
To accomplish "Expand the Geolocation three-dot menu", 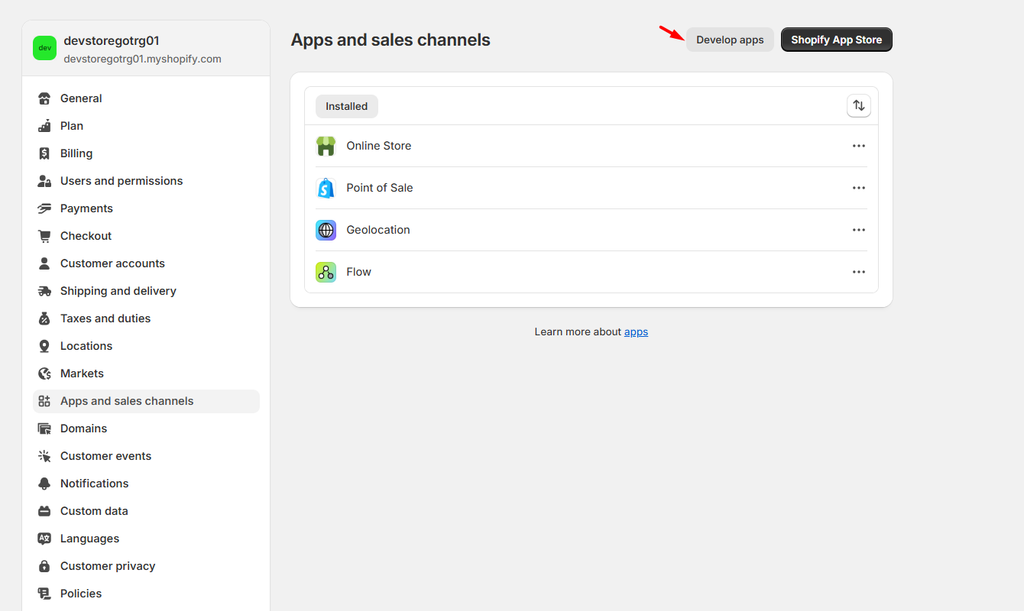I will [858, 230].
